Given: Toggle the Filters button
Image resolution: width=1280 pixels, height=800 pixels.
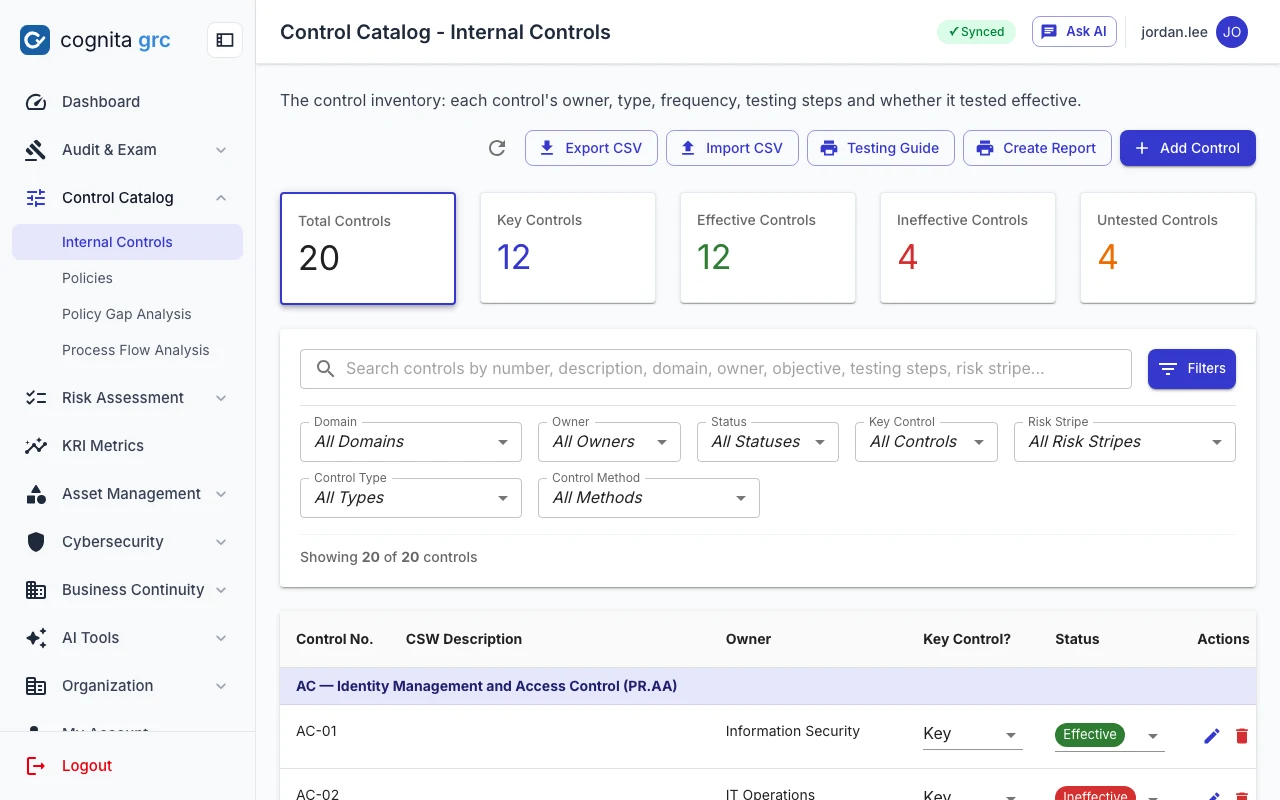Looking at the screenshot, I should tap(1192, 369).
